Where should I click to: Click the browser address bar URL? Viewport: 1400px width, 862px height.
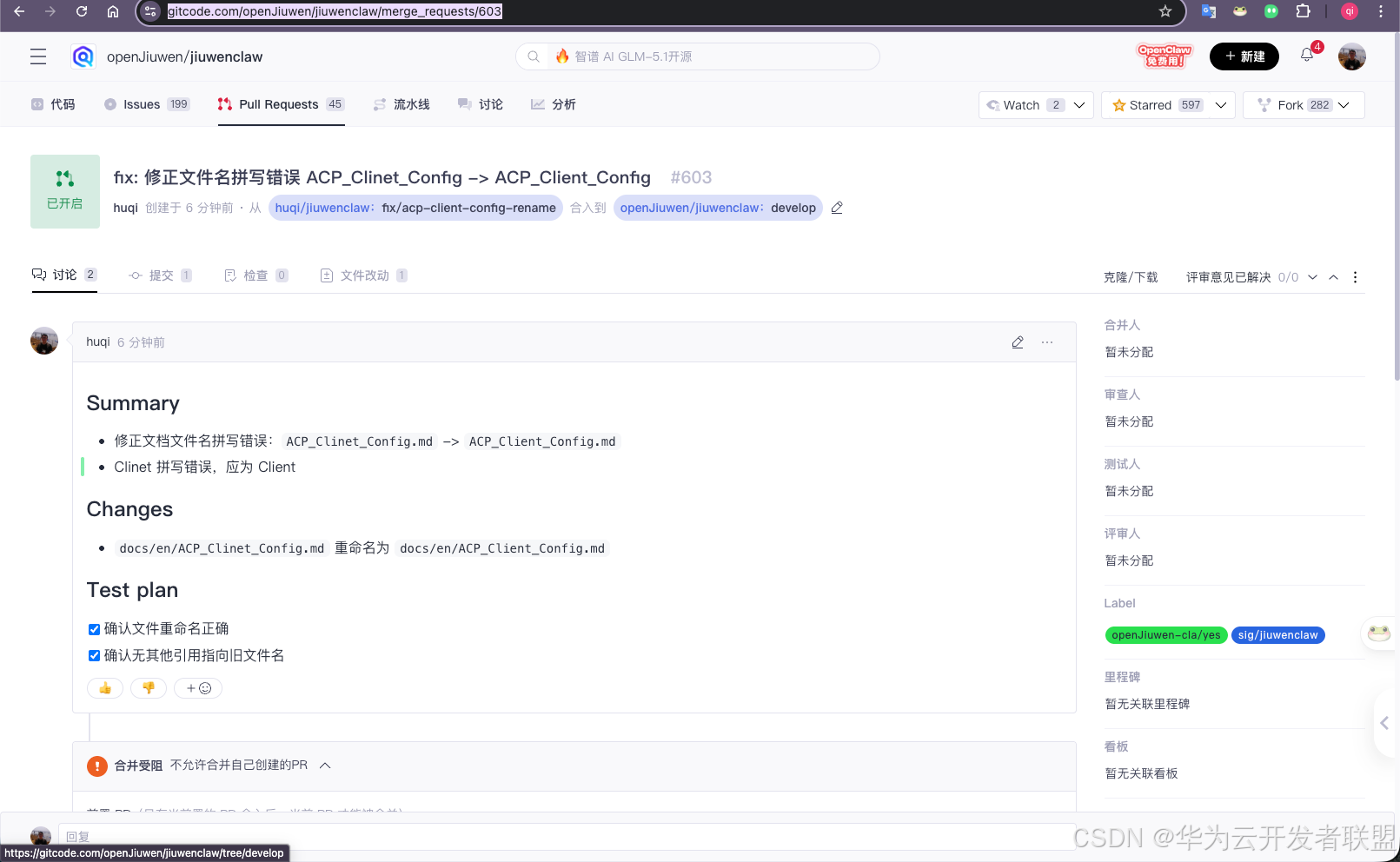[x=335, y=11]
